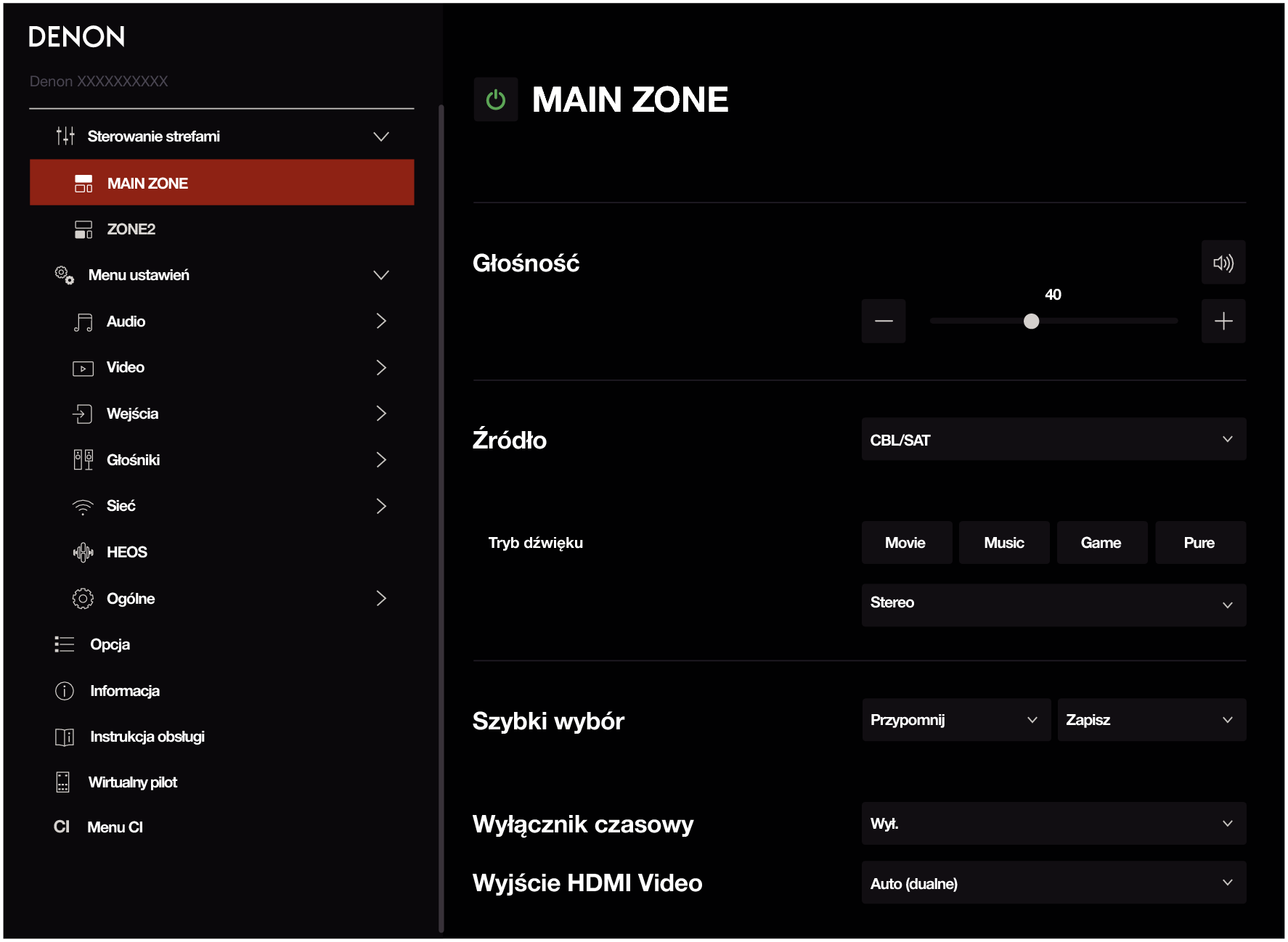
Task: Click the Sieć Wi-Fi icon
Action: tap(83, 507)
